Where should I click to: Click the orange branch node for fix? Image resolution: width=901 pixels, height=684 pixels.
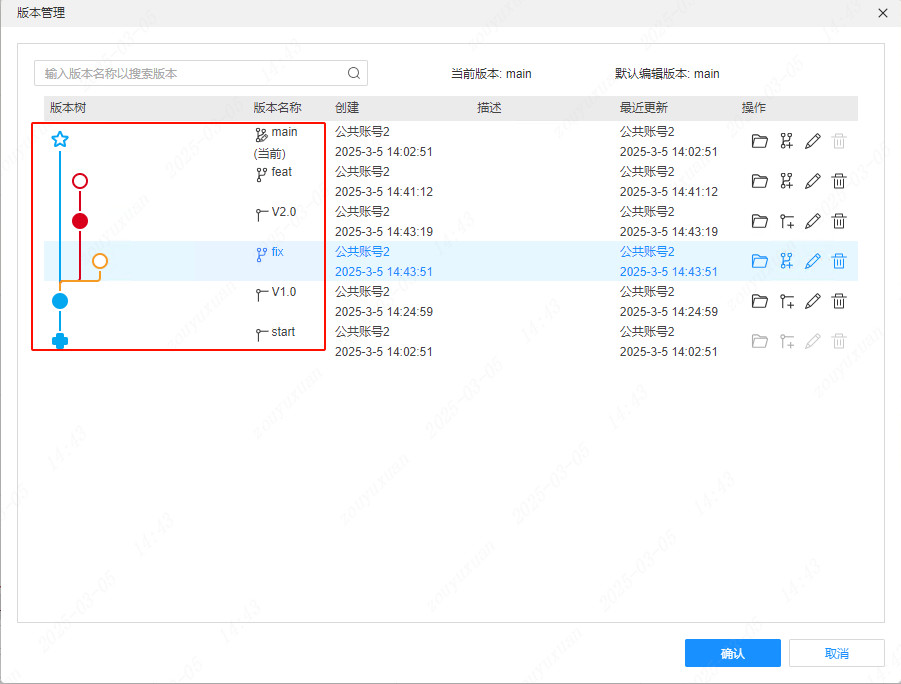99,260
